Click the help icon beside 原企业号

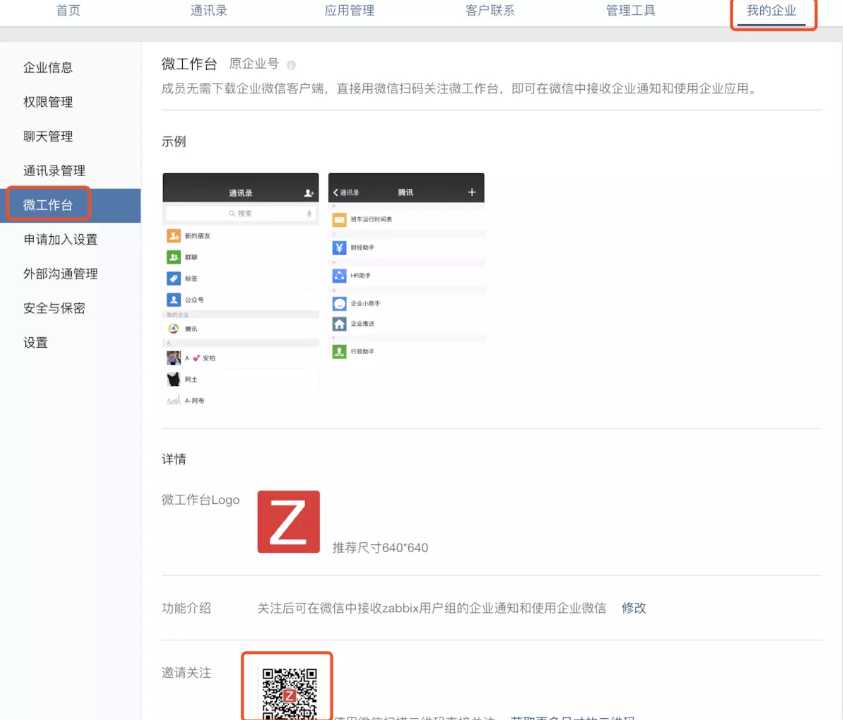[291, 65]
